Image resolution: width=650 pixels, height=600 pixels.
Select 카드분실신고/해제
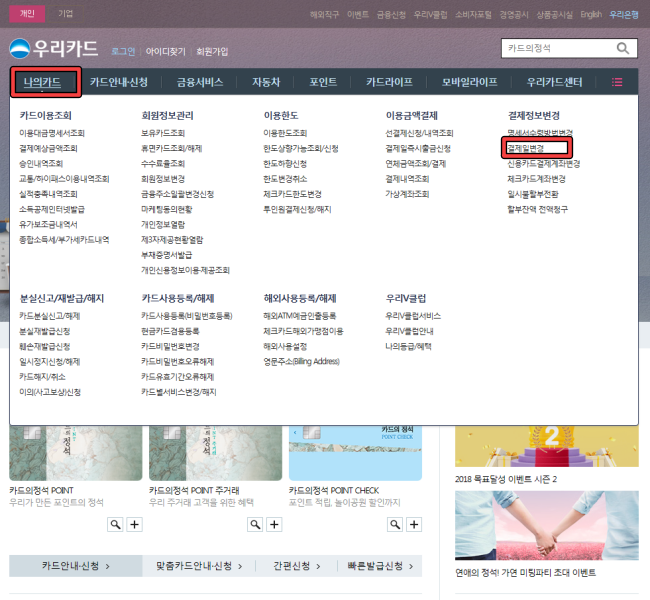point(49,316)
